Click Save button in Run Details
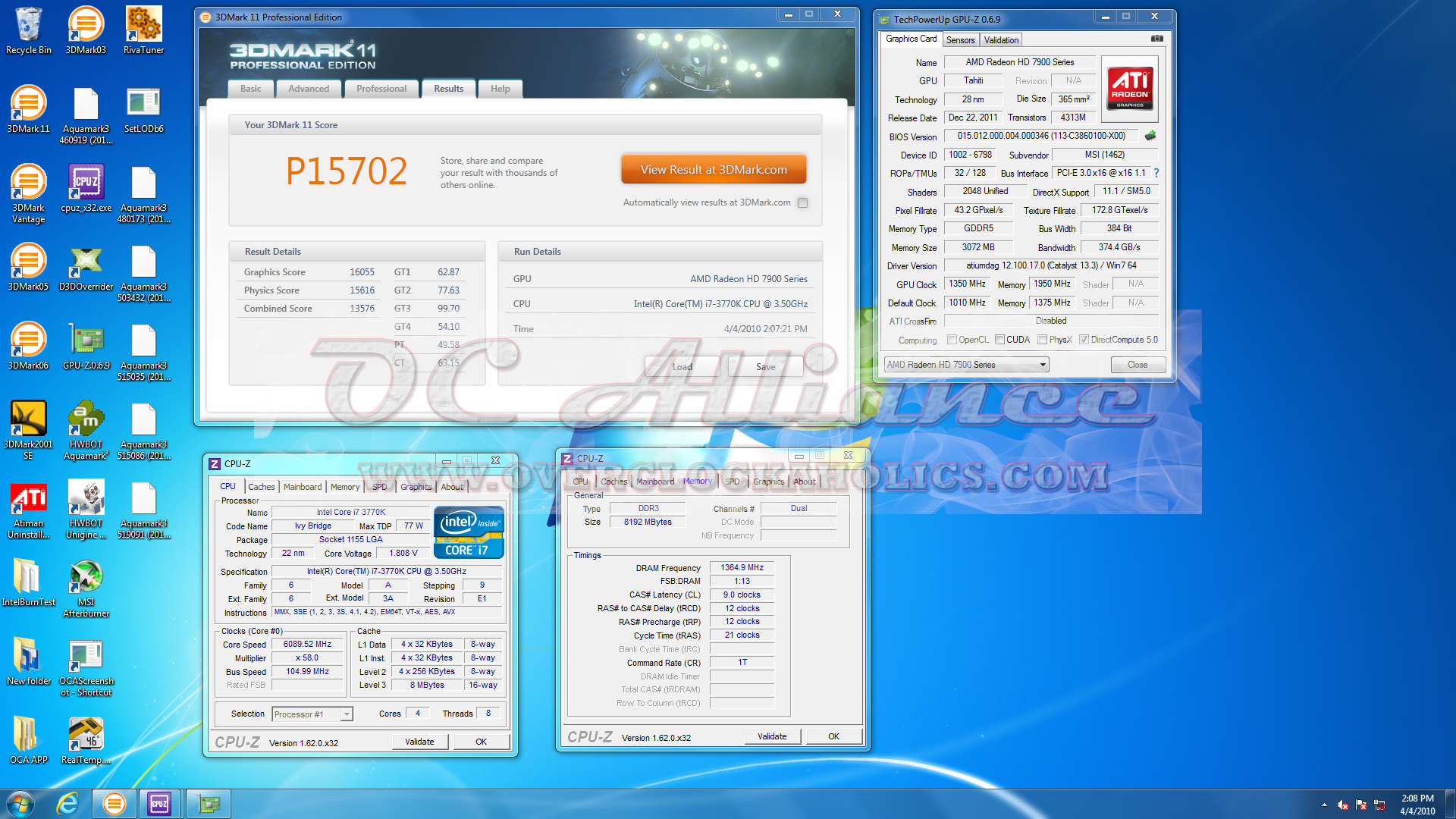Image resolution: width=1456 pixels, height=819 pixels. 765,366
